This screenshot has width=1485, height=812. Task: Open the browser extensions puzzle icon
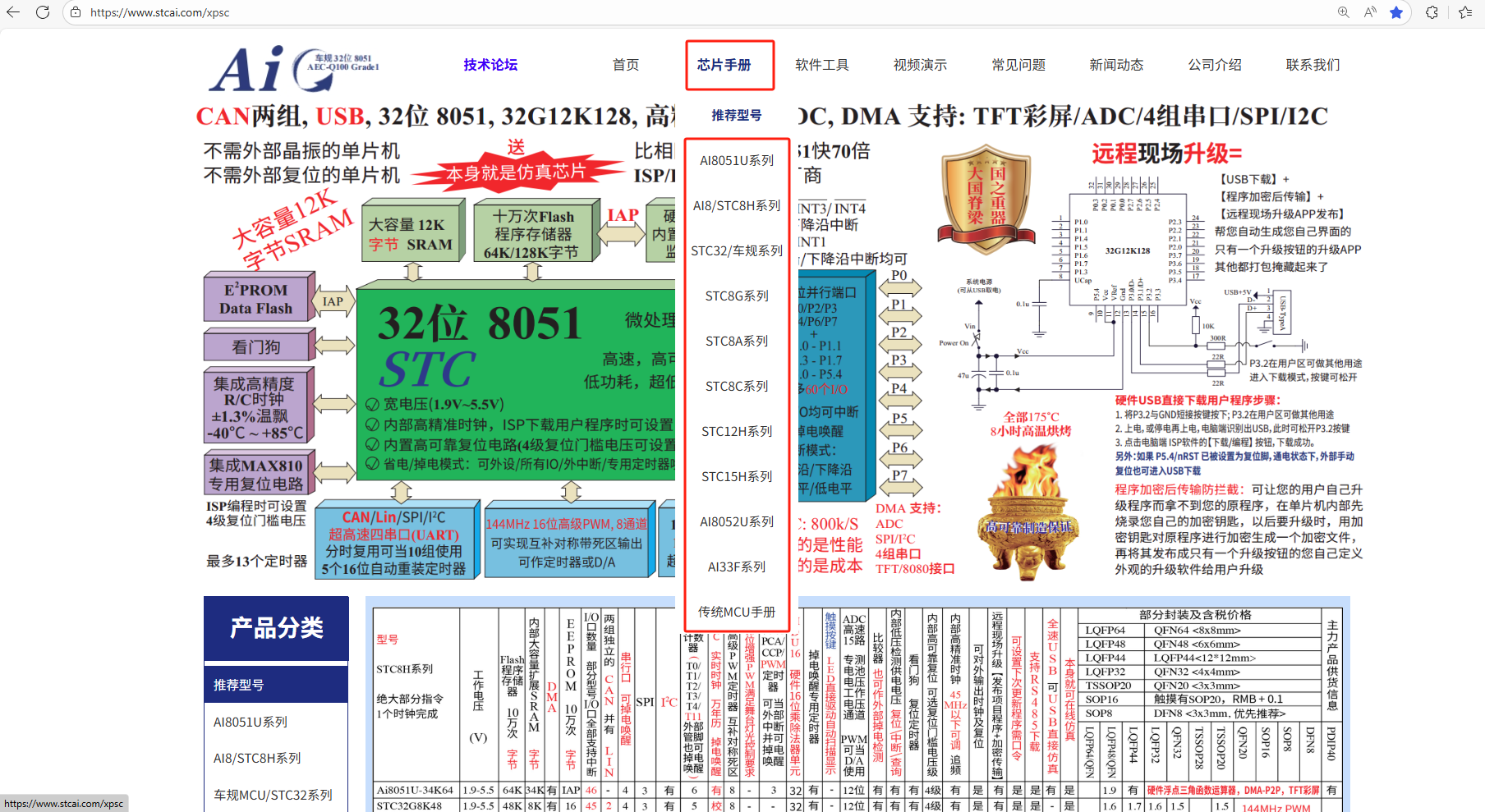click(1432, 12)
